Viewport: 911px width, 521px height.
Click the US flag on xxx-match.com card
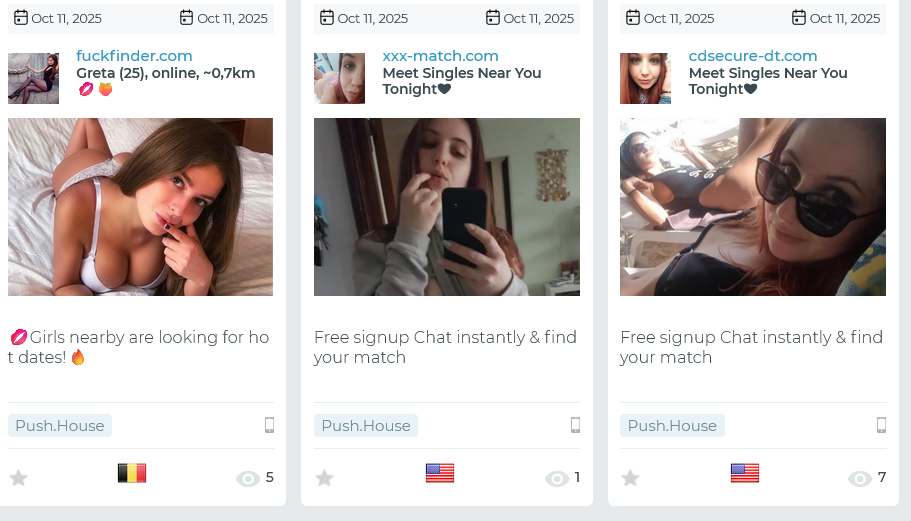[x=440, y=473]
